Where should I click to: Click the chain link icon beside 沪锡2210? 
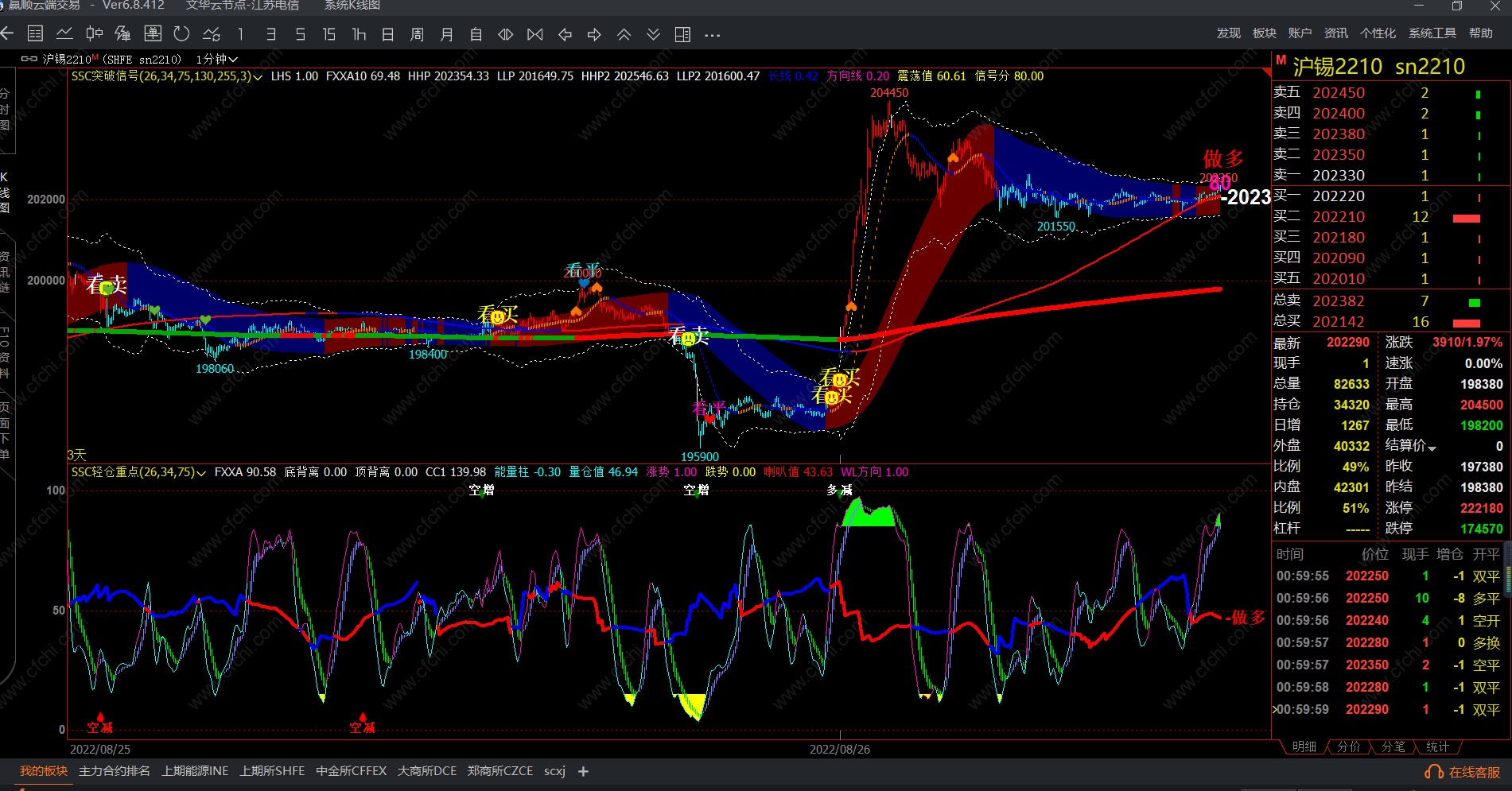point(29,59)
